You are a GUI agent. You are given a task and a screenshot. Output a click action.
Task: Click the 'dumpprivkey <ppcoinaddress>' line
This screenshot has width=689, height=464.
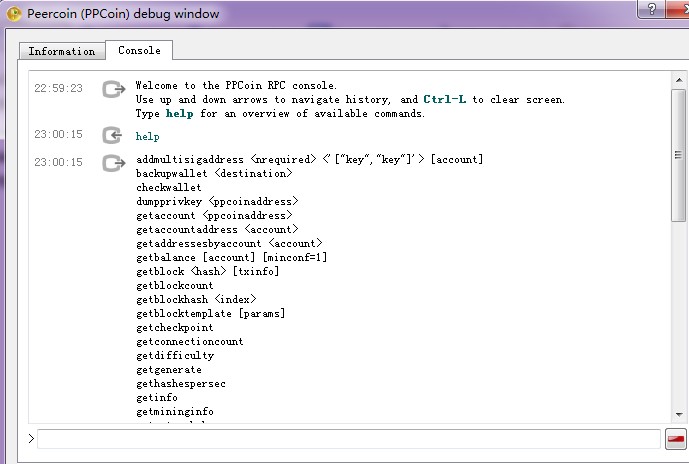click(x=217, y=201)
